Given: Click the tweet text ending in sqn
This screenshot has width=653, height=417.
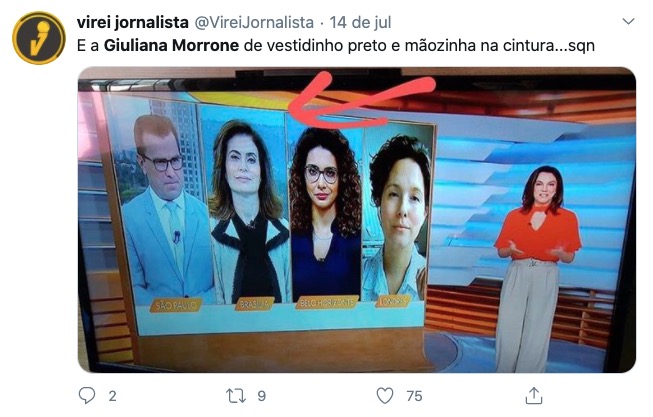Looking at the screenshot, I should tap(336, 45).
